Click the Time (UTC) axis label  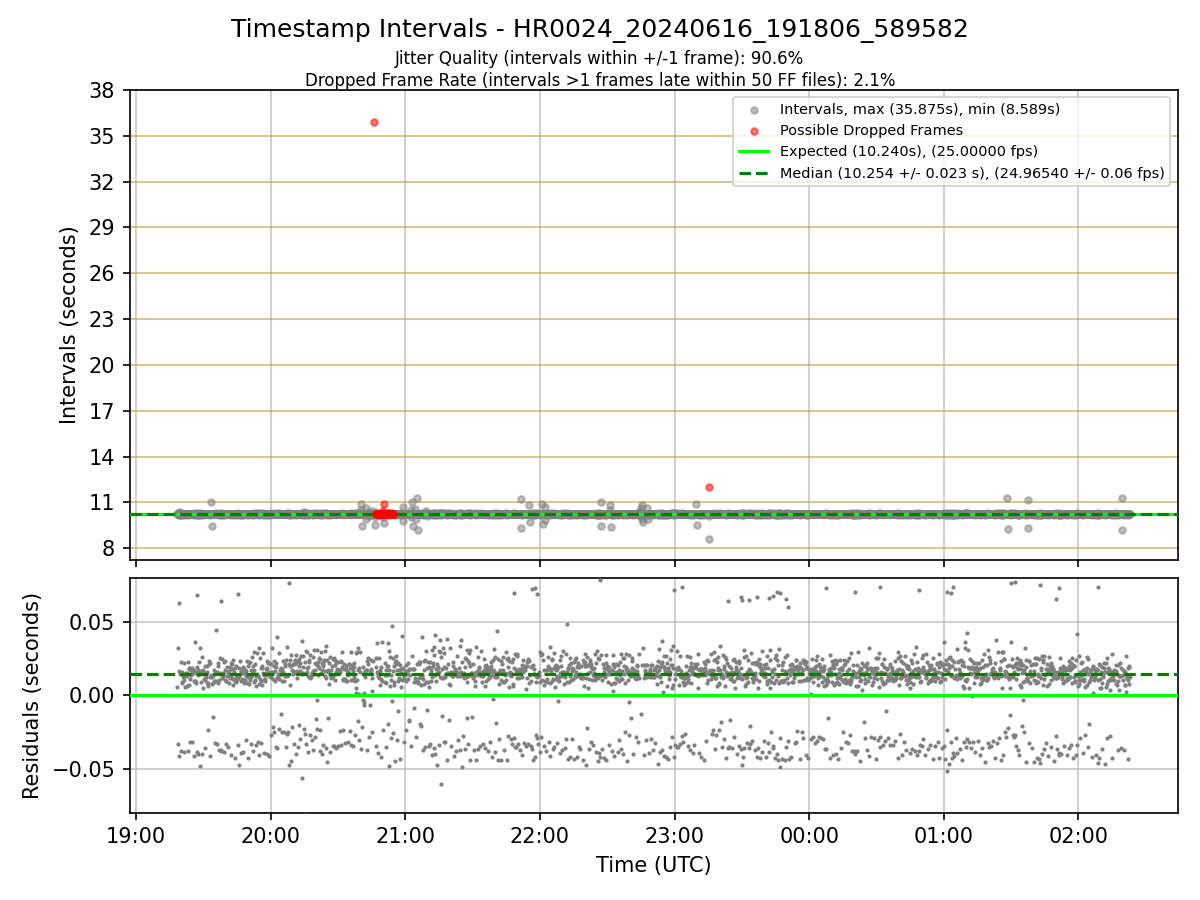(654, 865)
